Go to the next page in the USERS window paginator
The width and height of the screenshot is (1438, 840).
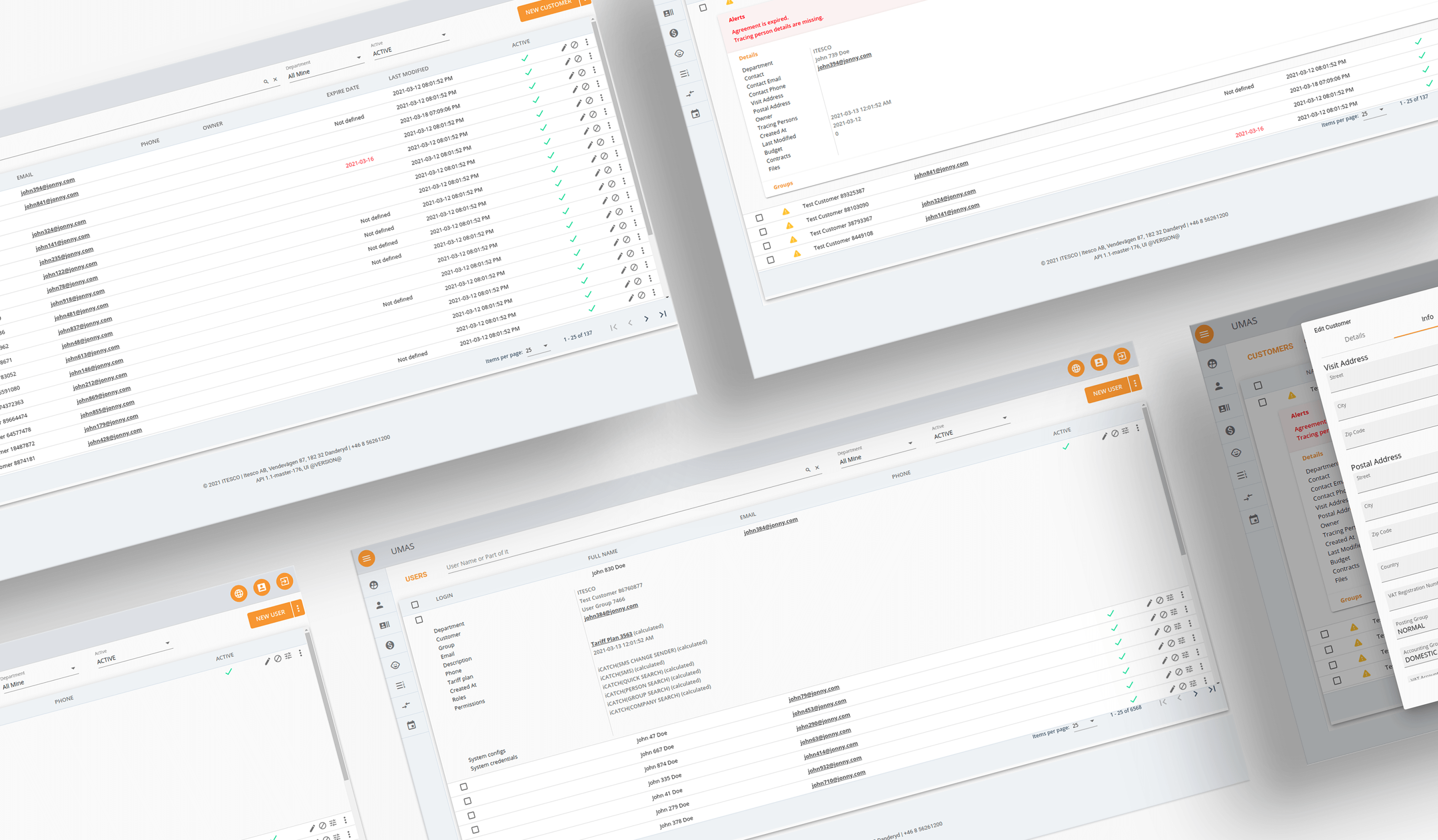tap(1195, 693)
